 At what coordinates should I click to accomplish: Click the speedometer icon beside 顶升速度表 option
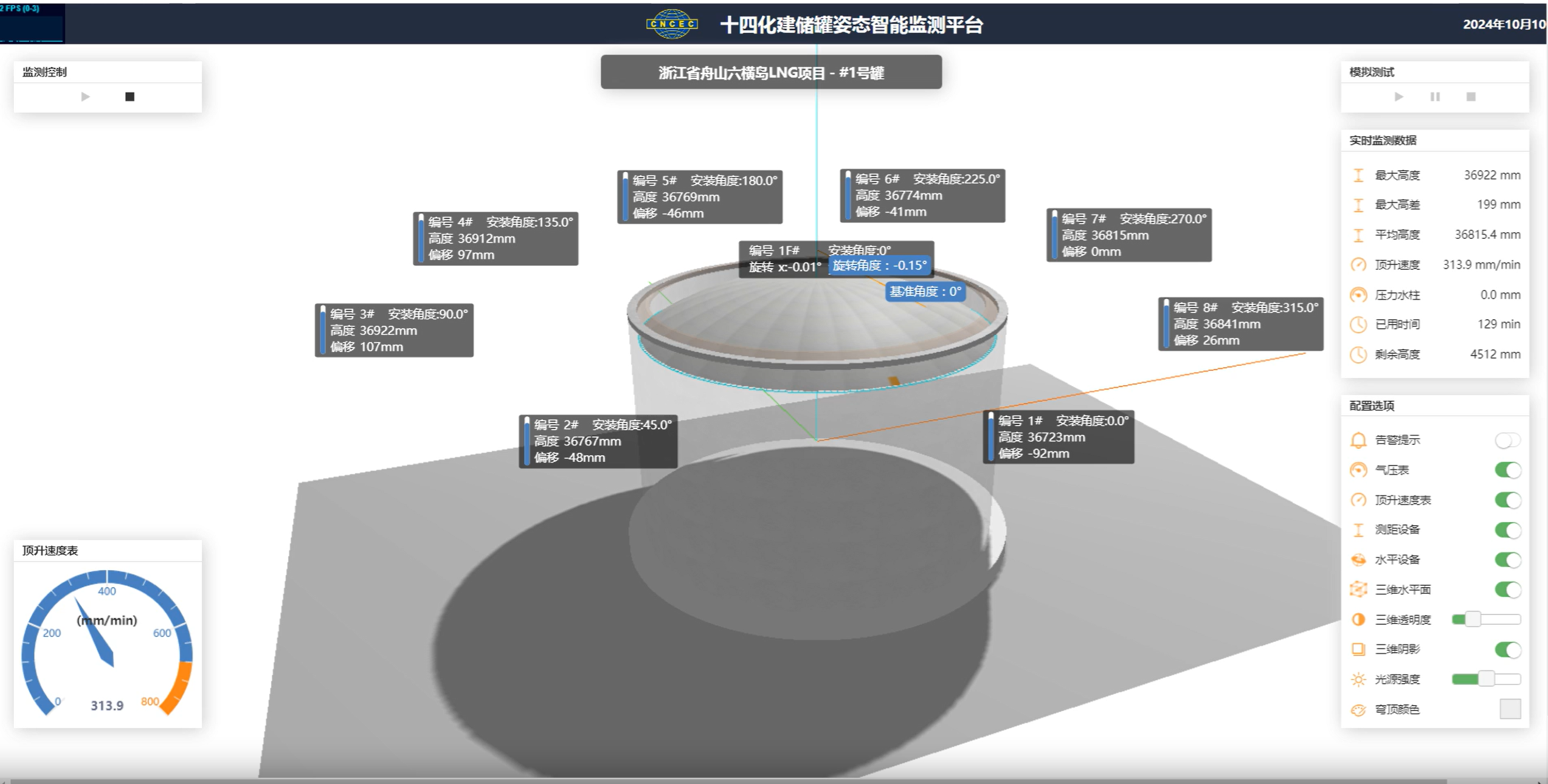(x=1358, y=500)
